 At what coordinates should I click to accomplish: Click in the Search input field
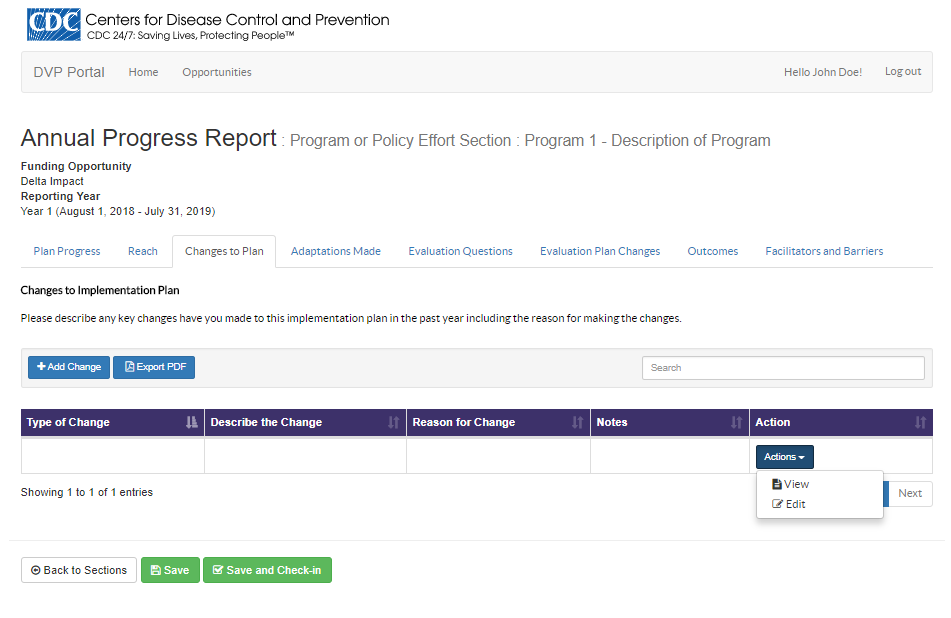coord(783,368)
